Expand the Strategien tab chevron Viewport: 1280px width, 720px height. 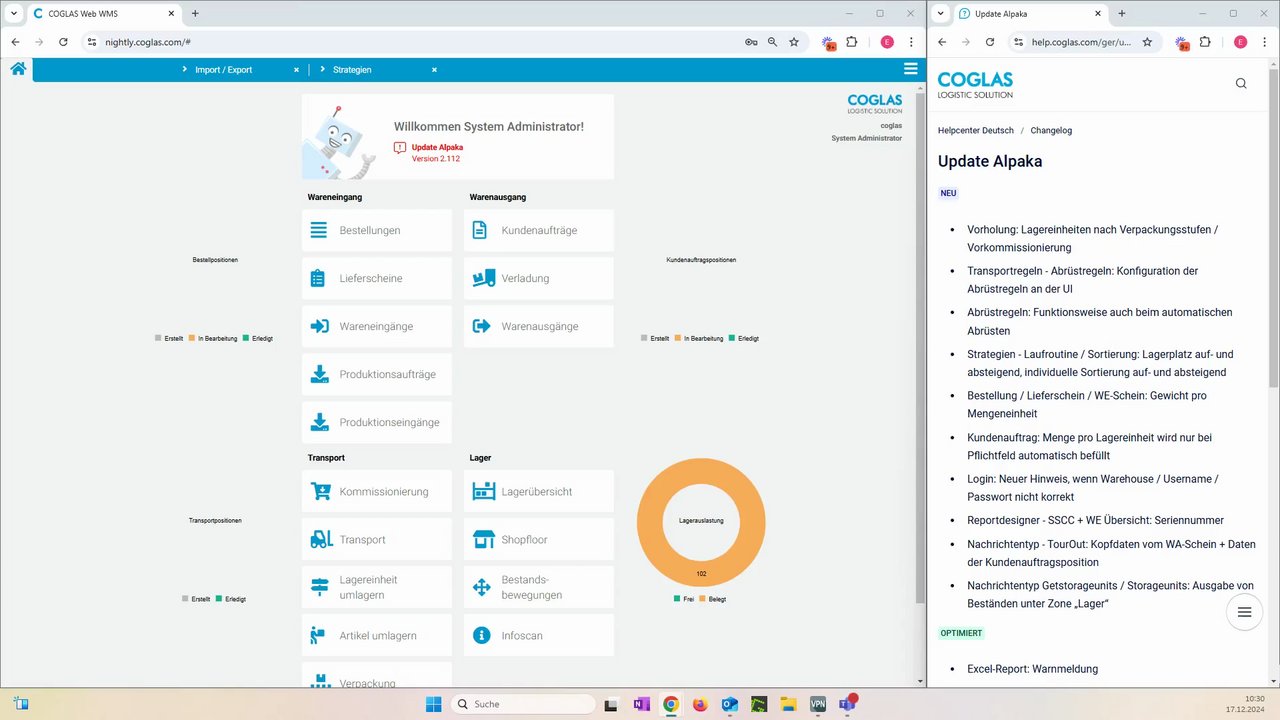323,70
